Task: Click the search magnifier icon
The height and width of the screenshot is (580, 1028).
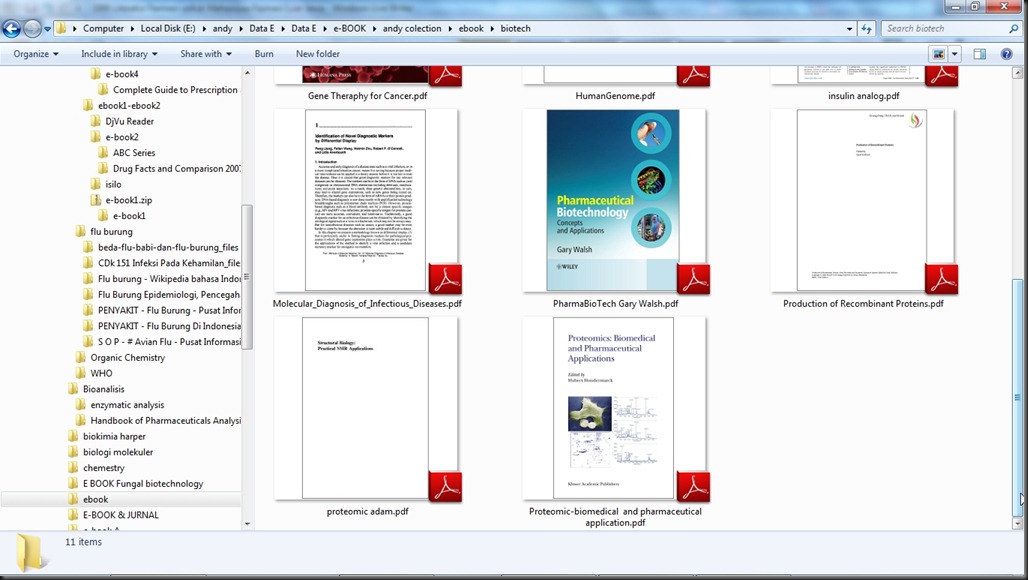Action: pos(1014,29)
